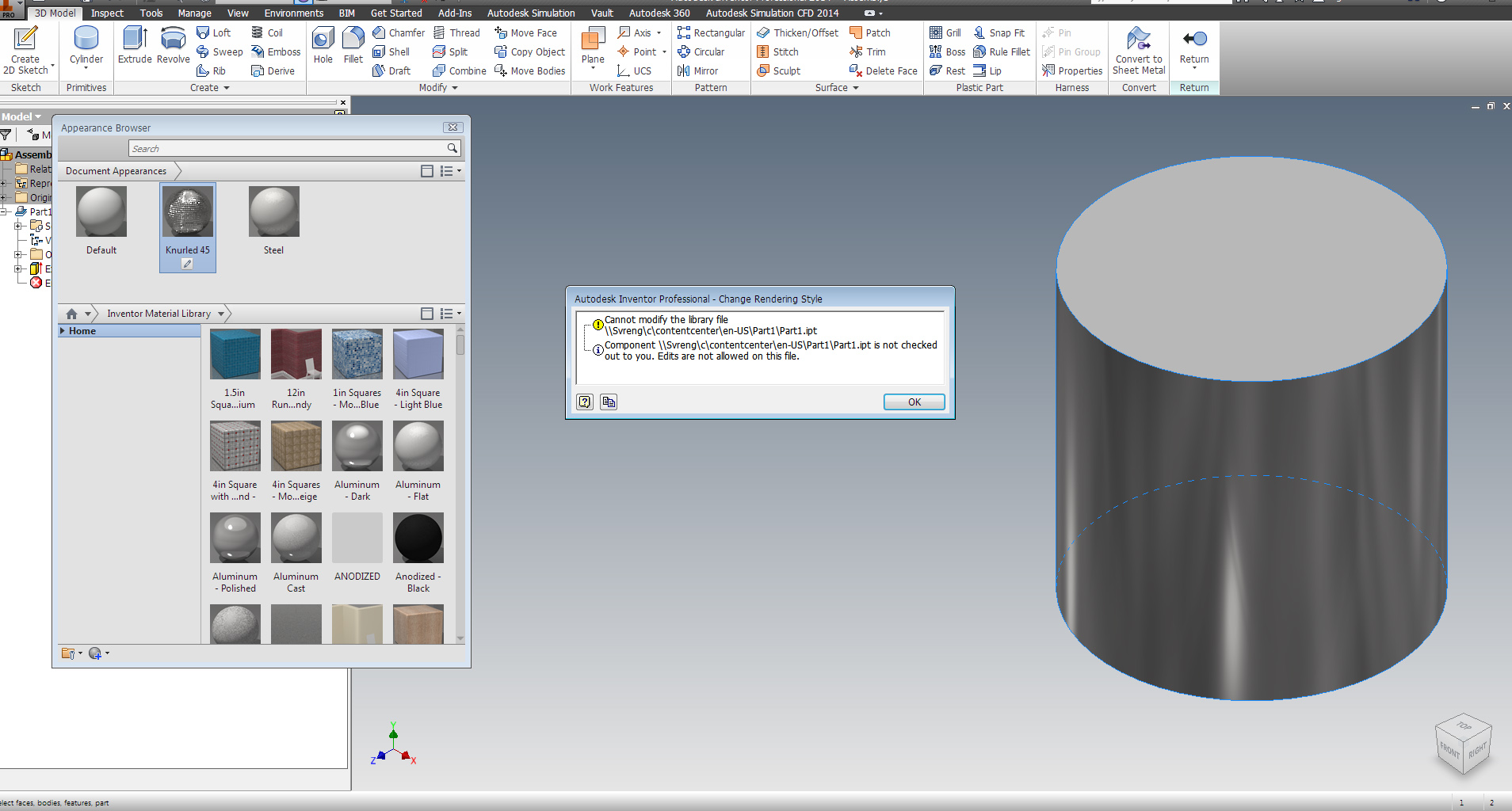Image resolution: width=1512 pixels, height=811 pixels.
Task: Select 4in Square - Light Blue material
Action: click(418, 355)
